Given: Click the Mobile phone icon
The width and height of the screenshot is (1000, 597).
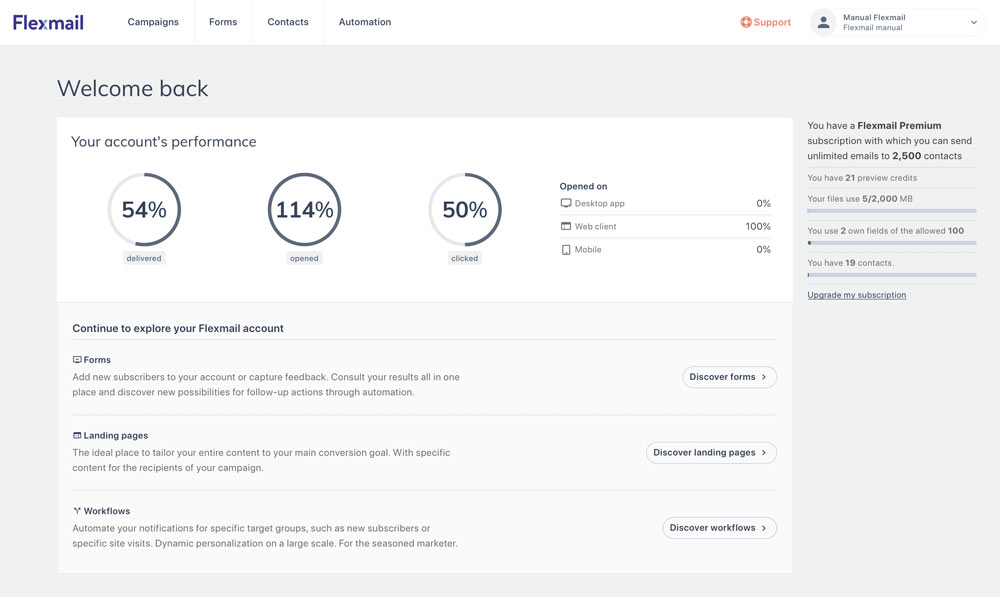Looking at the screenshot, I should pos(566,250).
